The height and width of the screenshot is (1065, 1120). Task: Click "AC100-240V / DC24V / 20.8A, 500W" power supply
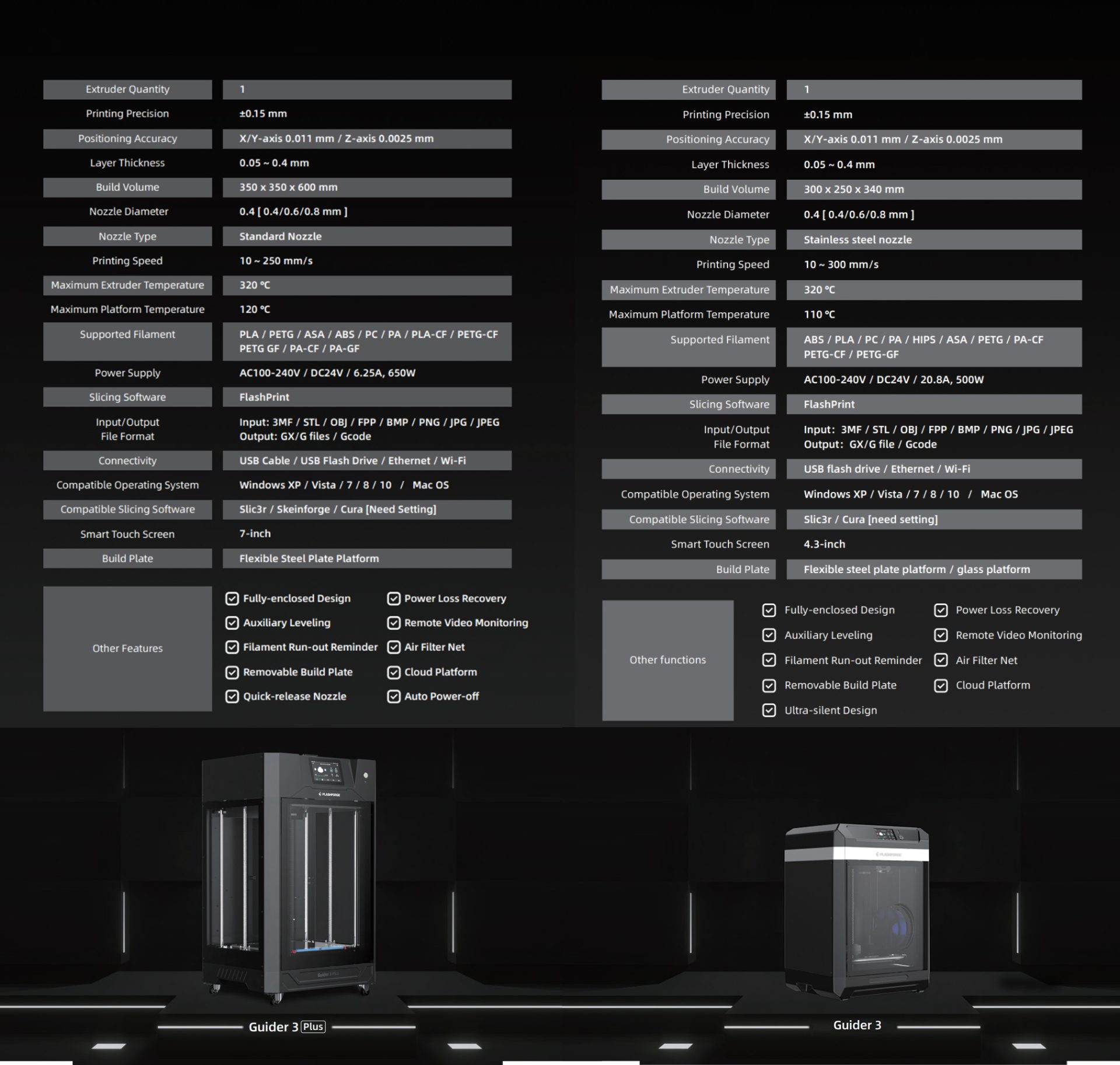pyautogui.click(x=893, y=379)
